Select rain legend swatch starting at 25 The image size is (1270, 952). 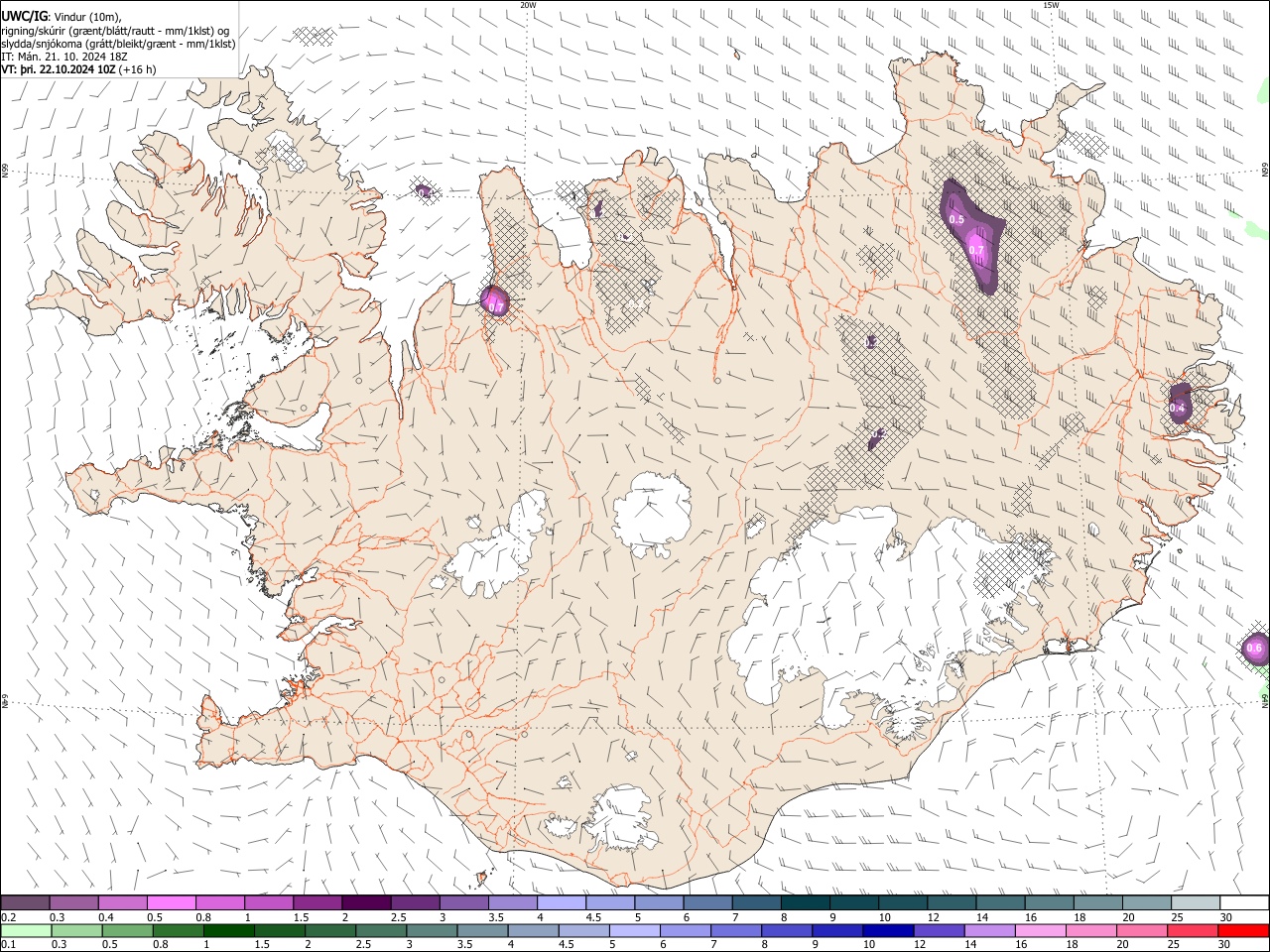[x=1191, y=930]
